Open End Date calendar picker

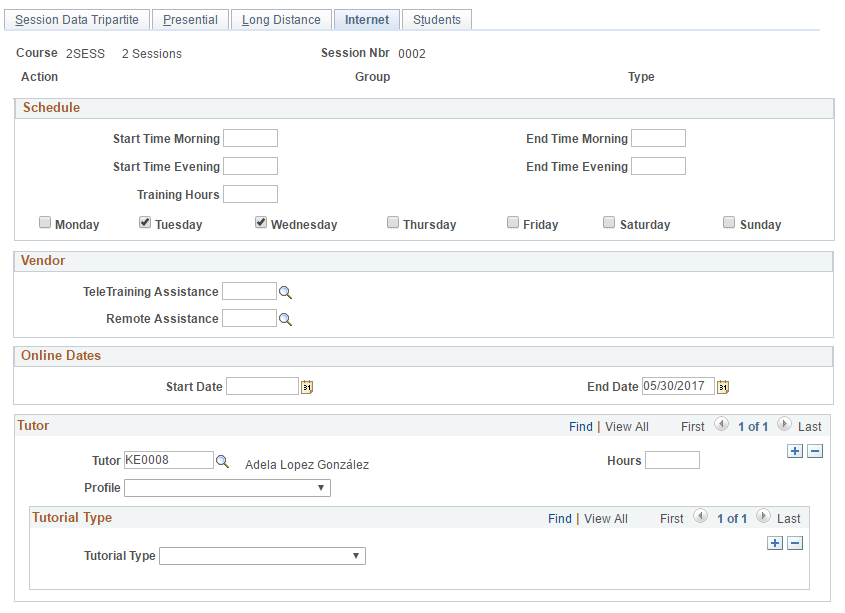723,387
